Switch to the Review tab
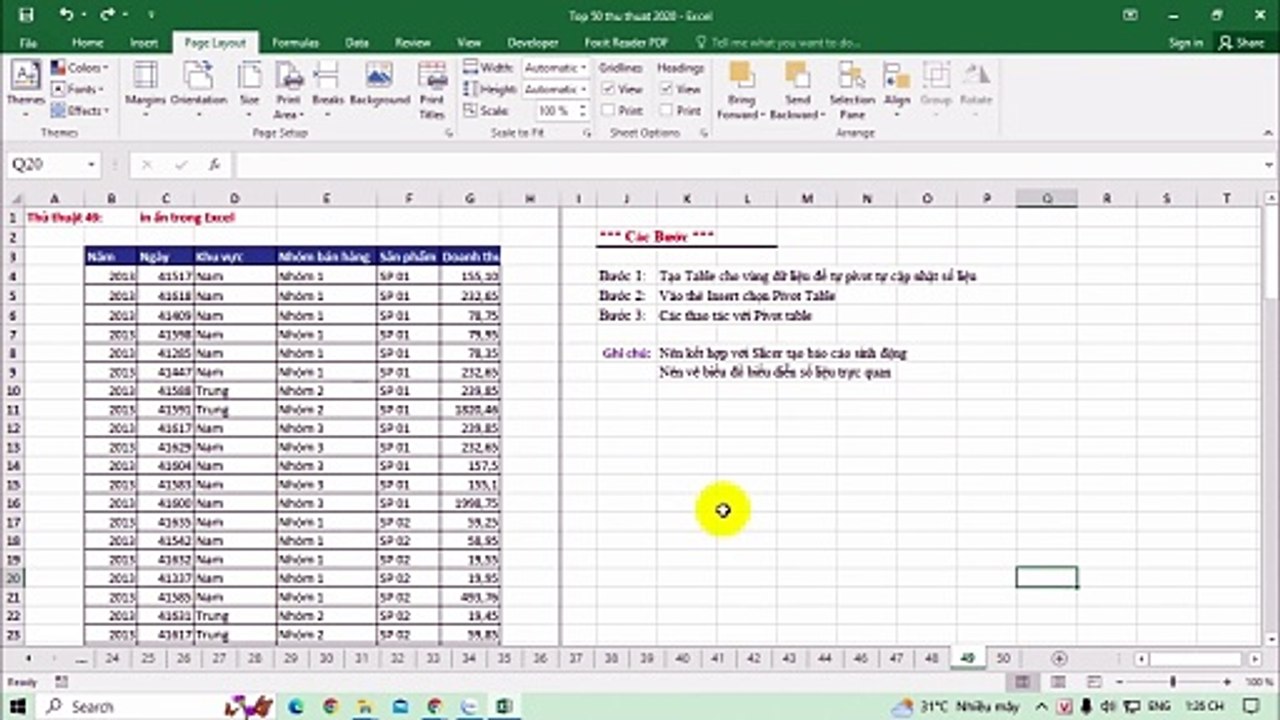1280x720 pixels. (412, 43)
